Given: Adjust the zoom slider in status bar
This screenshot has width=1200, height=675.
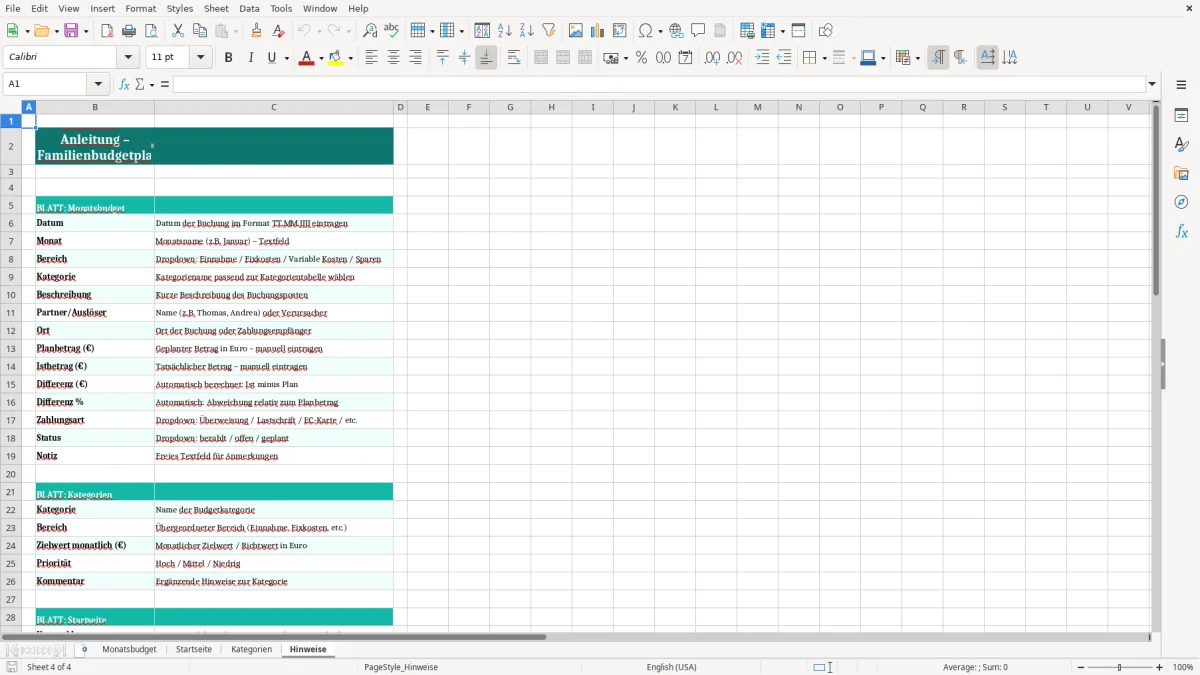Looking at the screenshot, I should 1119,667.
